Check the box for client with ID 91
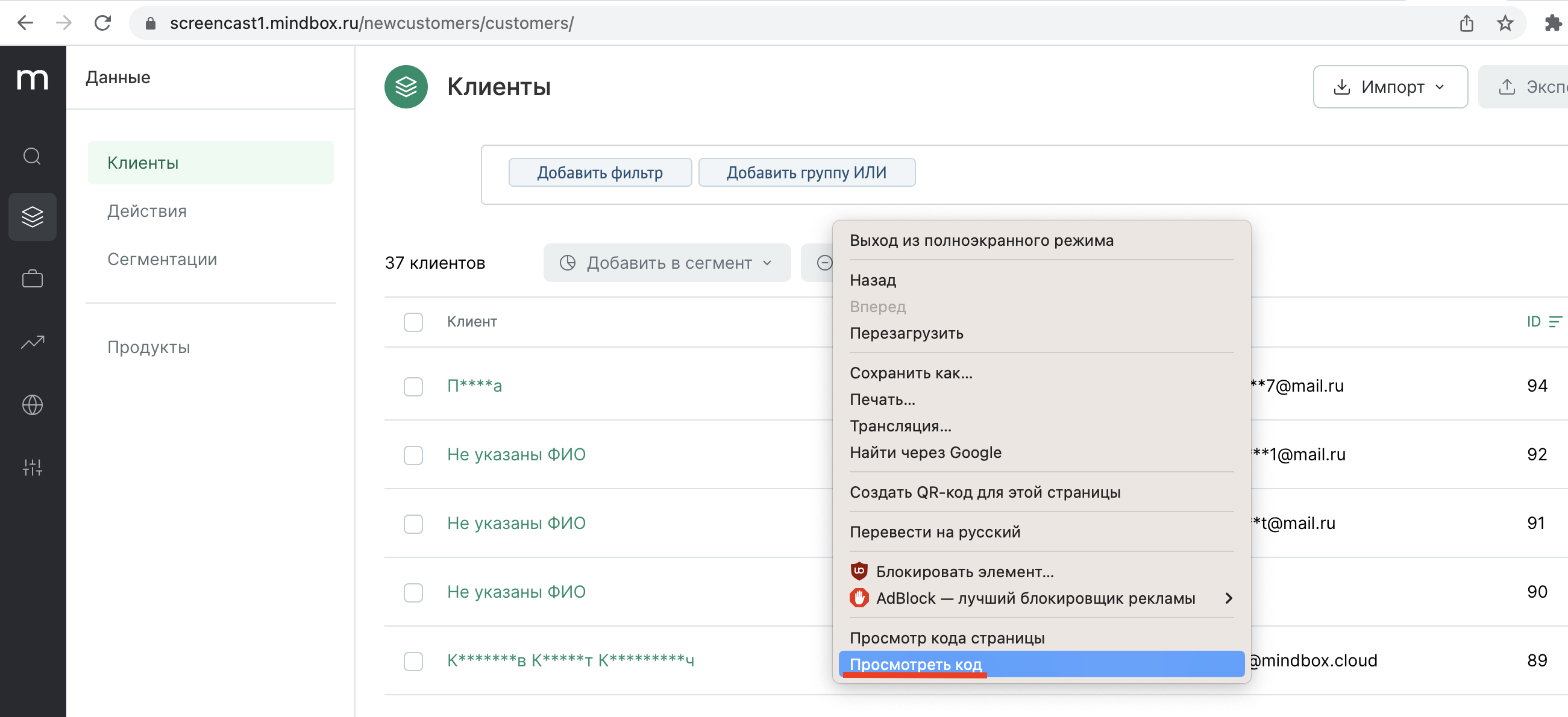The image size is (1568, 717). click(413, 524)
